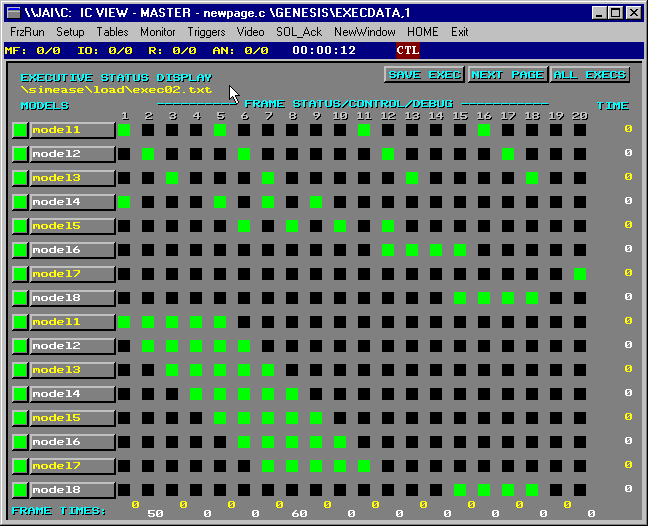
Task: Open the Monitor menu
Action: coord(158,32)
